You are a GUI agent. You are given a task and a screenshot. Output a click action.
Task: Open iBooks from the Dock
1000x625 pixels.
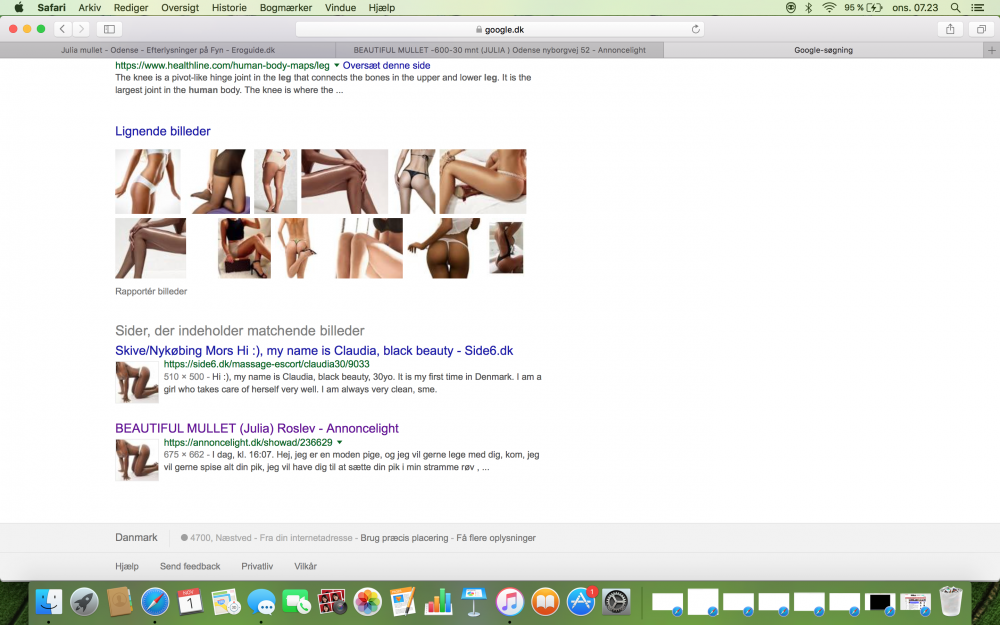click(x=545, y=601)
